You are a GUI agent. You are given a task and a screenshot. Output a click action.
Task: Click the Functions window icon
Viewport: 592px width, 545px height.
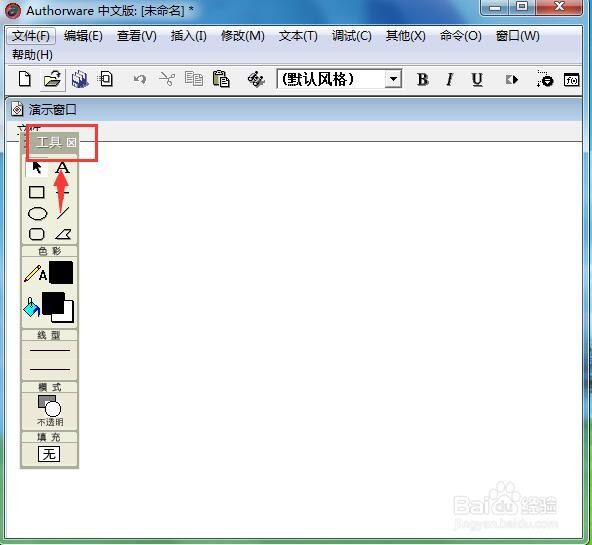tap(571, 80)
